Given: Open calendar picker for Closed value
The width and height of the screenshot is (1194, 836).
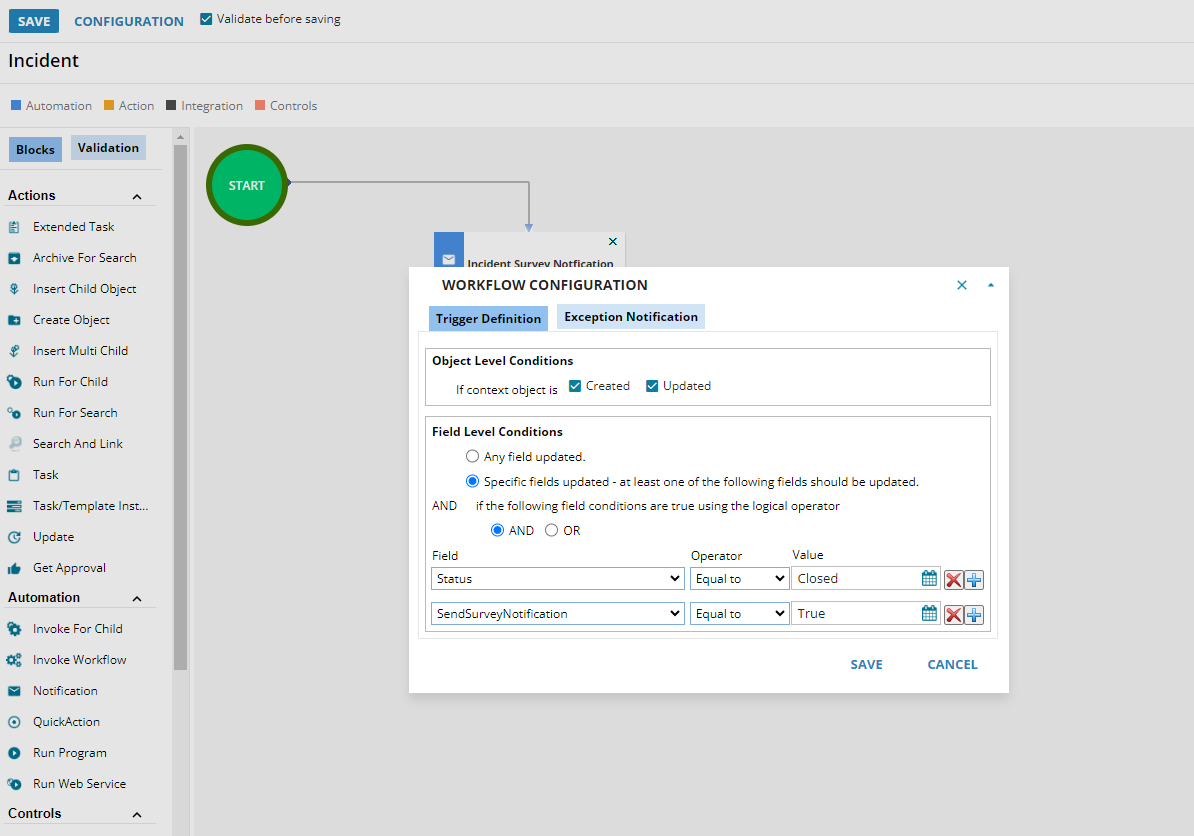Looking at the screenshot, I should (929, 579).
